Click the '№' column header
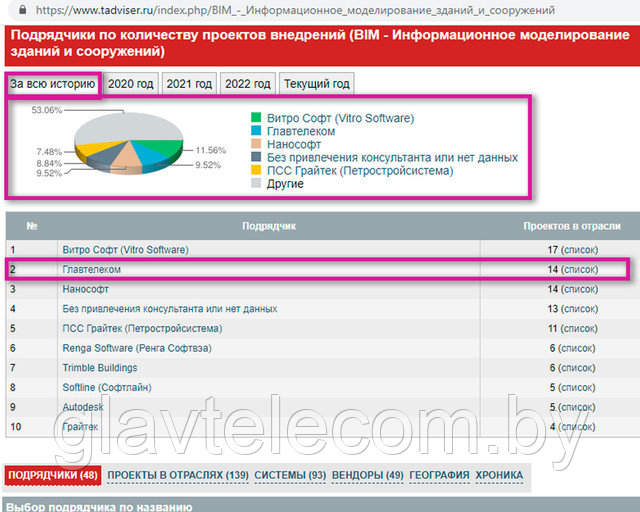This screenshot has height=512, width=640. pyautogui.click(x=32, y=226)
